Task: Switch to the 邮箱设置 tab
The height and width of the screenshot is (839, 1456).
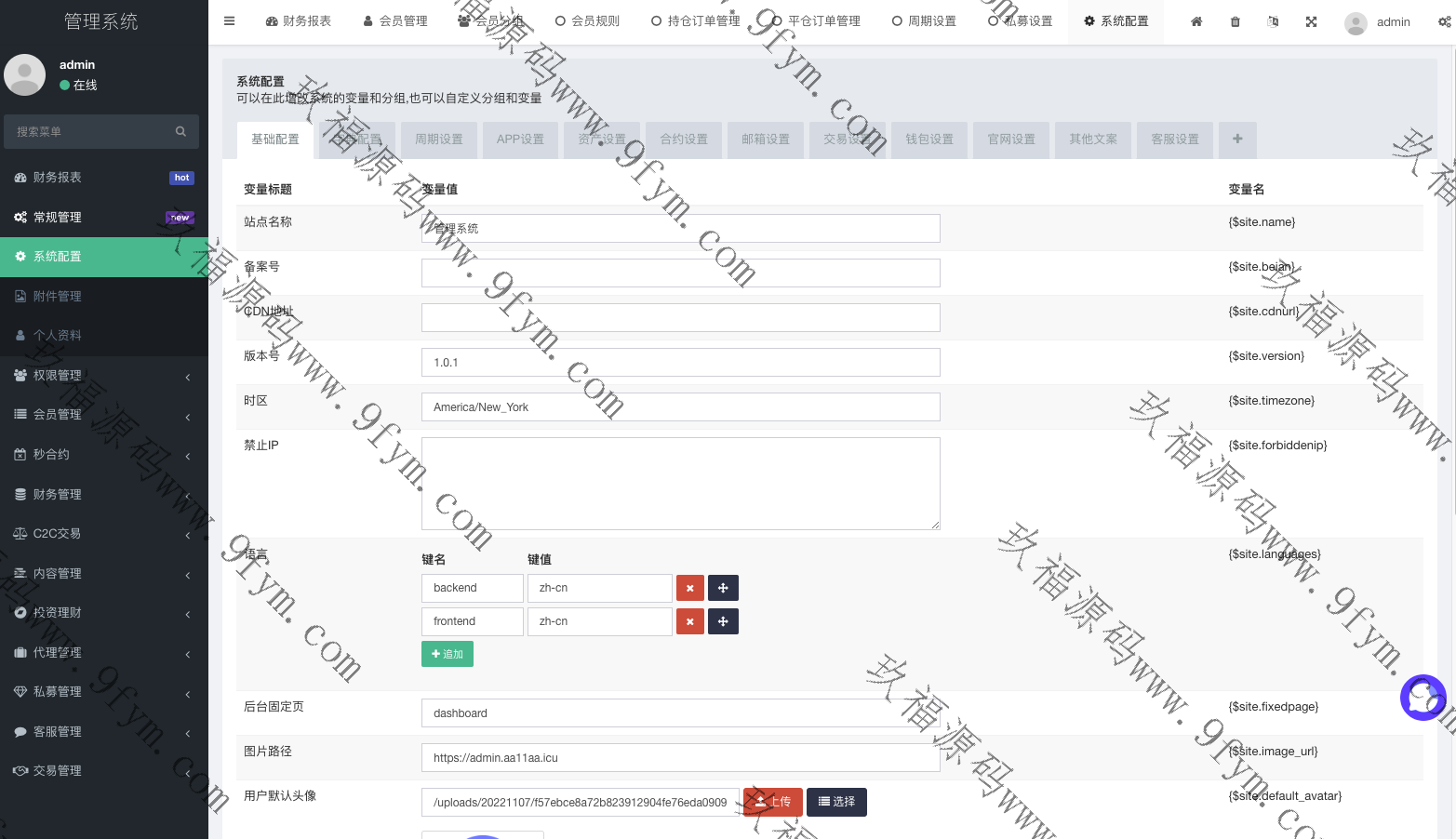Action: [x=765, y=140]
